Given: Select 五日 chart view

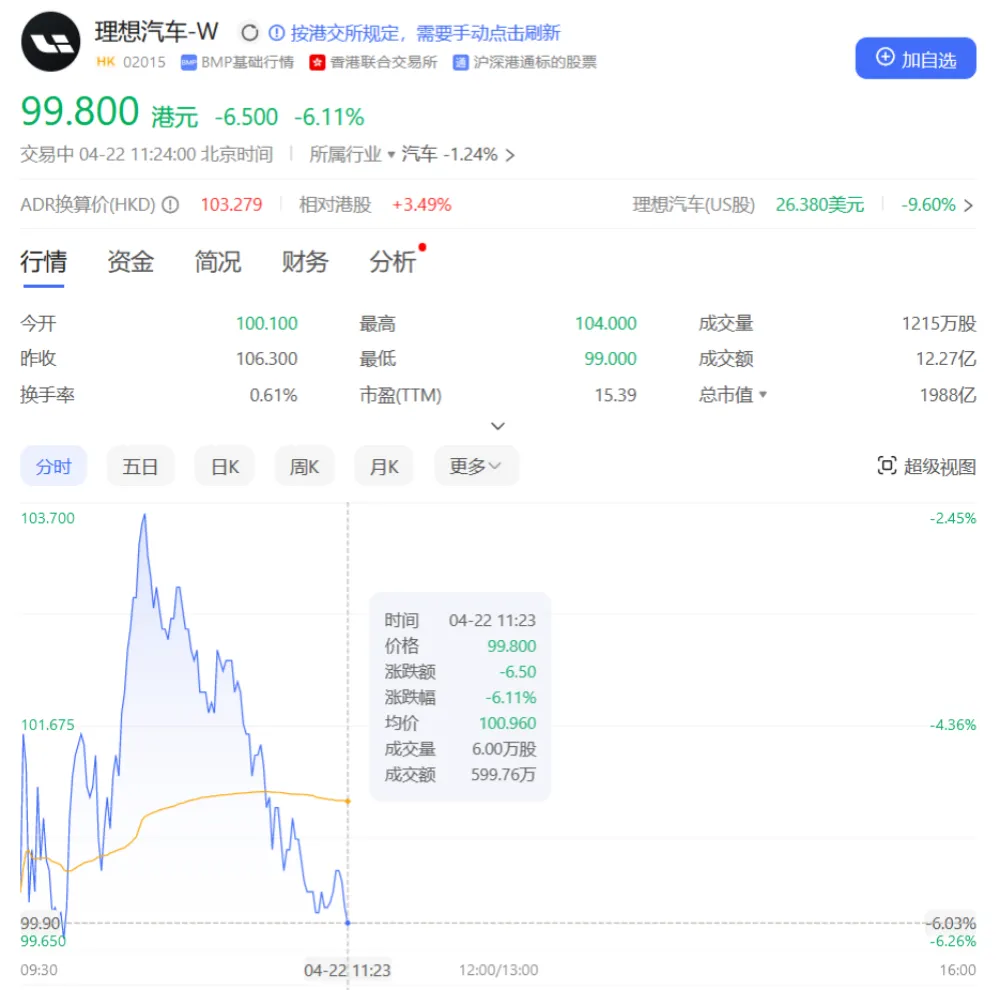Looking at the screenshot, I should [140, 466].
